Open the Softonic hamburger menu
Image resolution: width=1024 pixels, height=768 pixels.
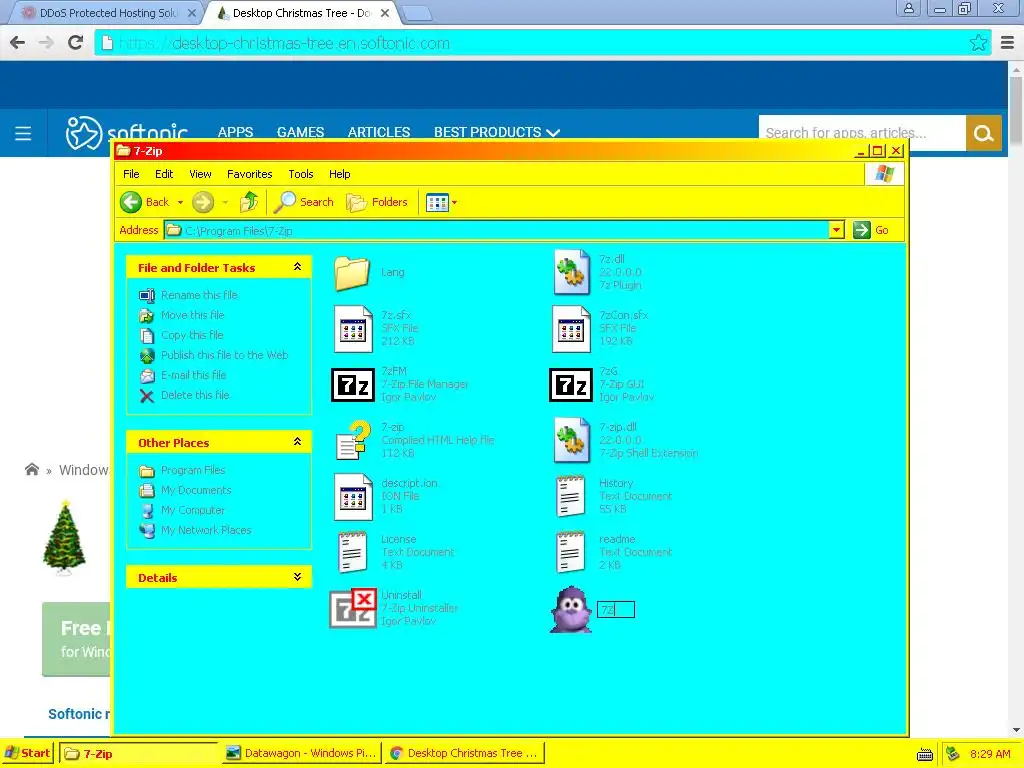click(x=24, y=134)
